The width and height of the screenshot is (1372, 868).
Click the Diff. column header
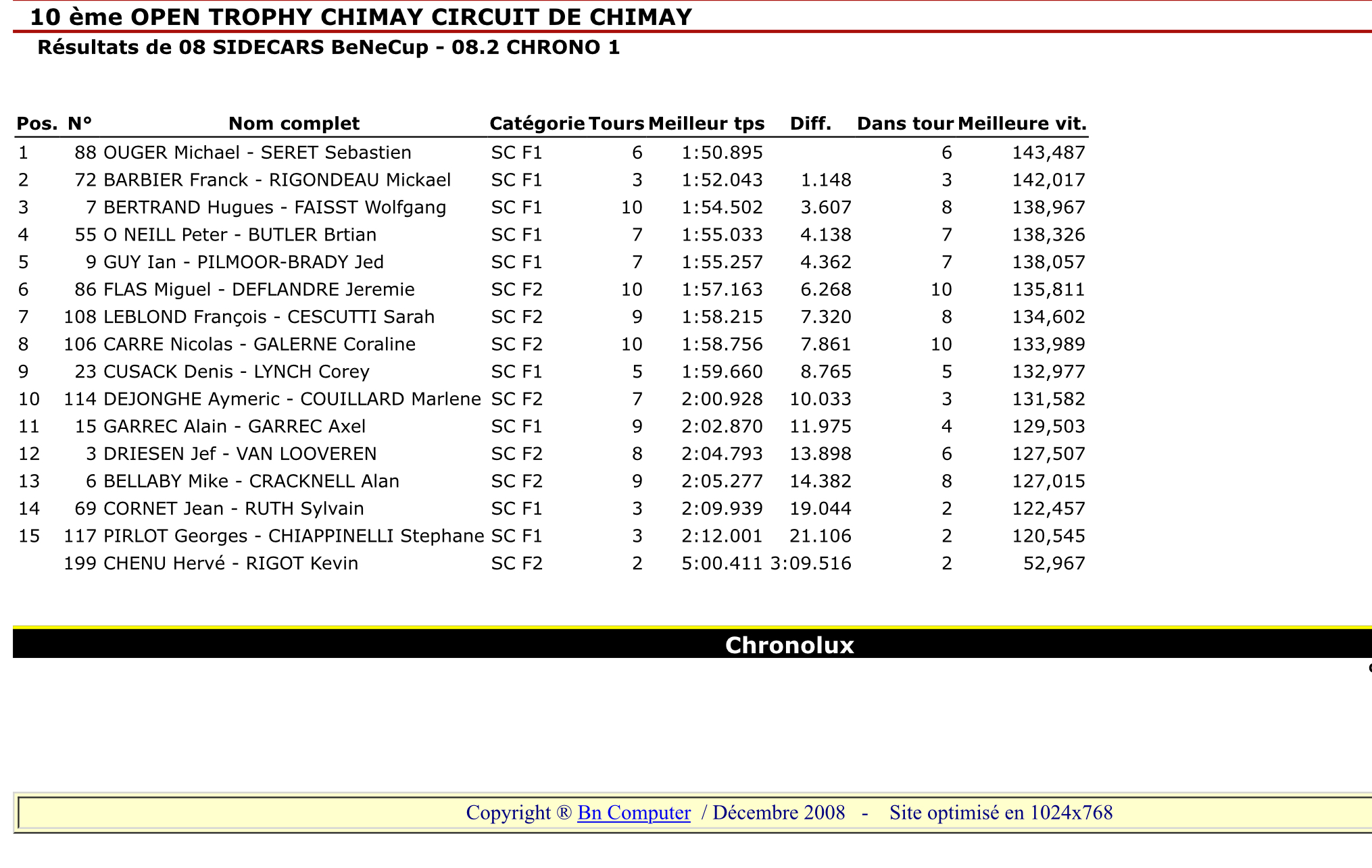click(x=810, y=124)
